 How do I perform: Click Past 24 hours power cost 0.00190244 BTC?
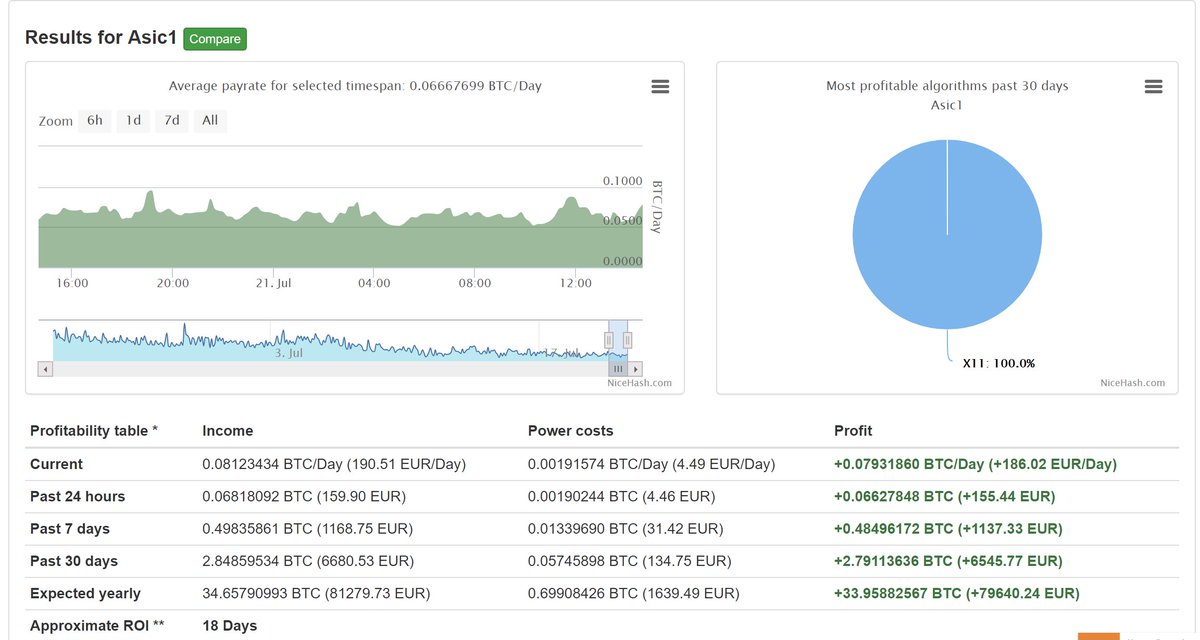coord(621,496)
